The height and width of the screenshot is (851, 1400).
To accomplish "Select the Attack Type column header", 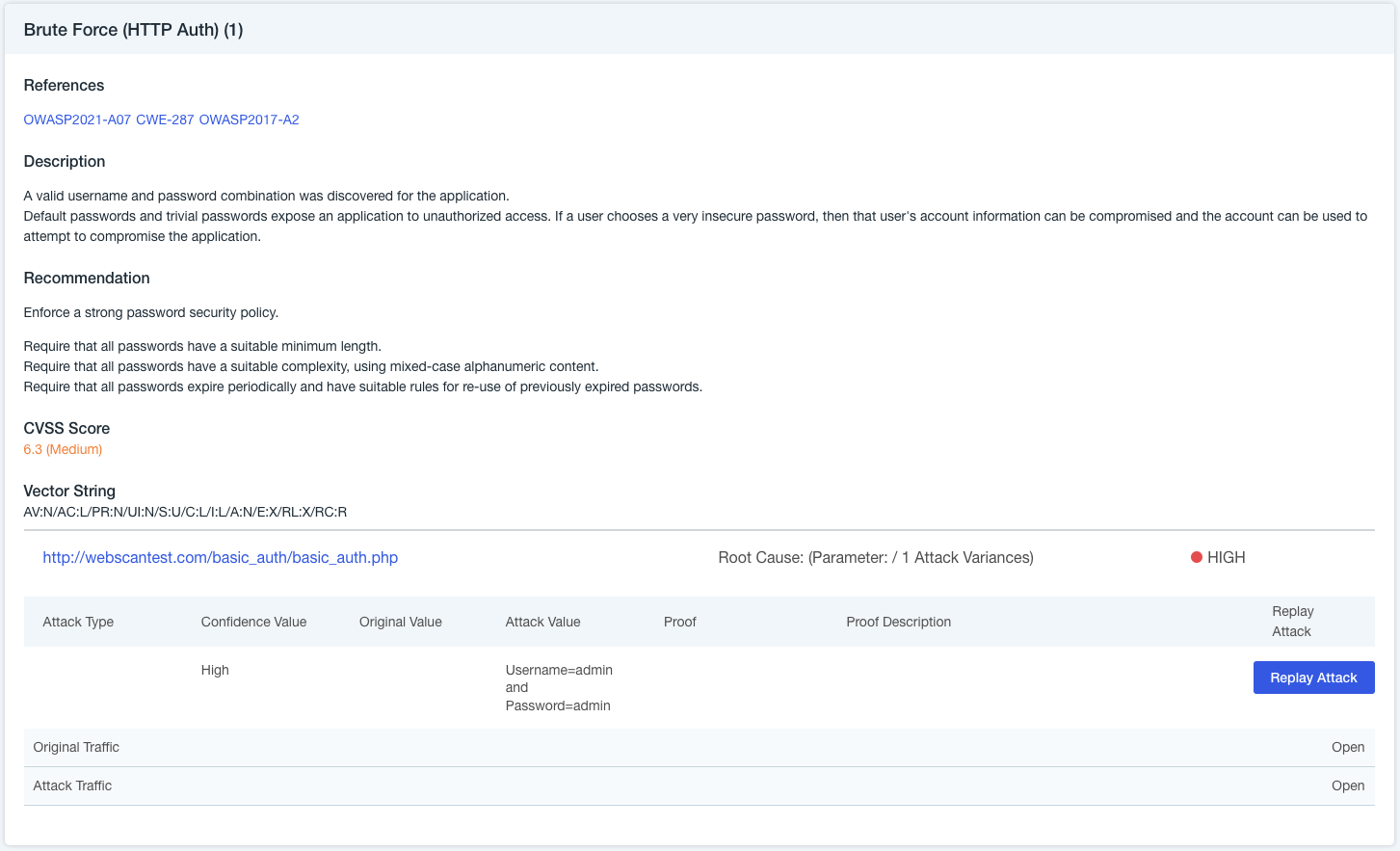I will [78, 622].
